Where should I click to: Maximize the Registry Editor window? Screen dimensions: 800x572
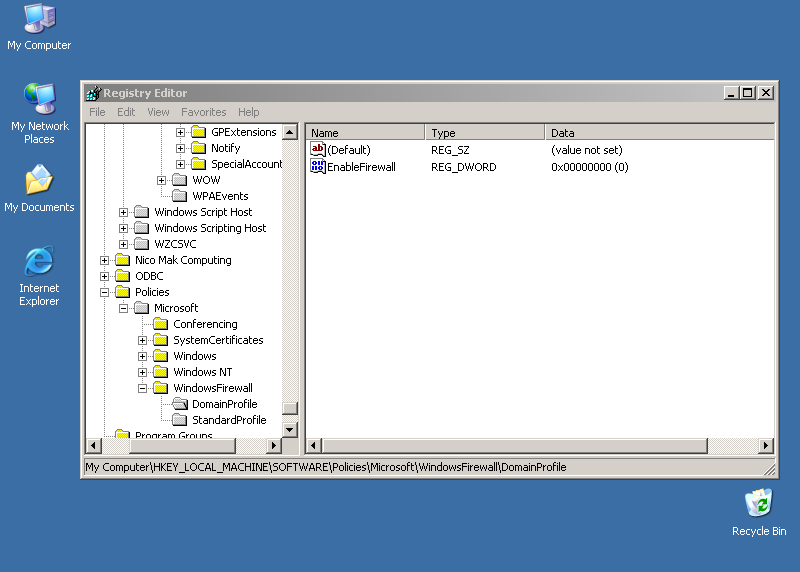[748, 93]
